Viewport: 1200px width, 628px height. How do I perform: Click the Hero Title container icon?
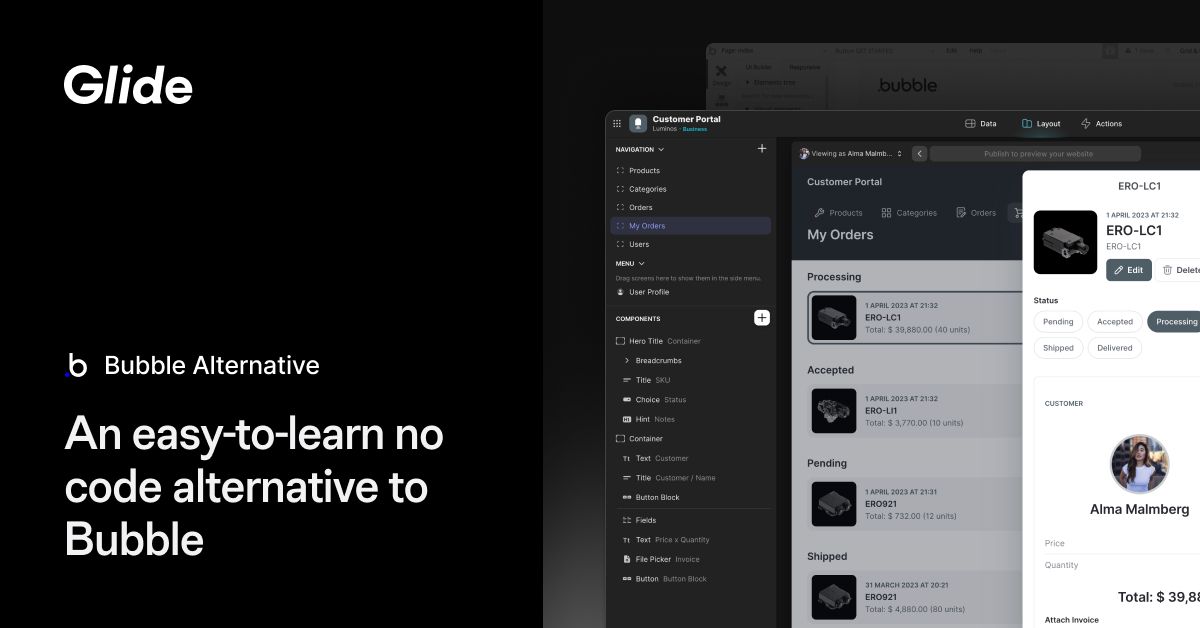pyautogui.click(x=620, y=341)
